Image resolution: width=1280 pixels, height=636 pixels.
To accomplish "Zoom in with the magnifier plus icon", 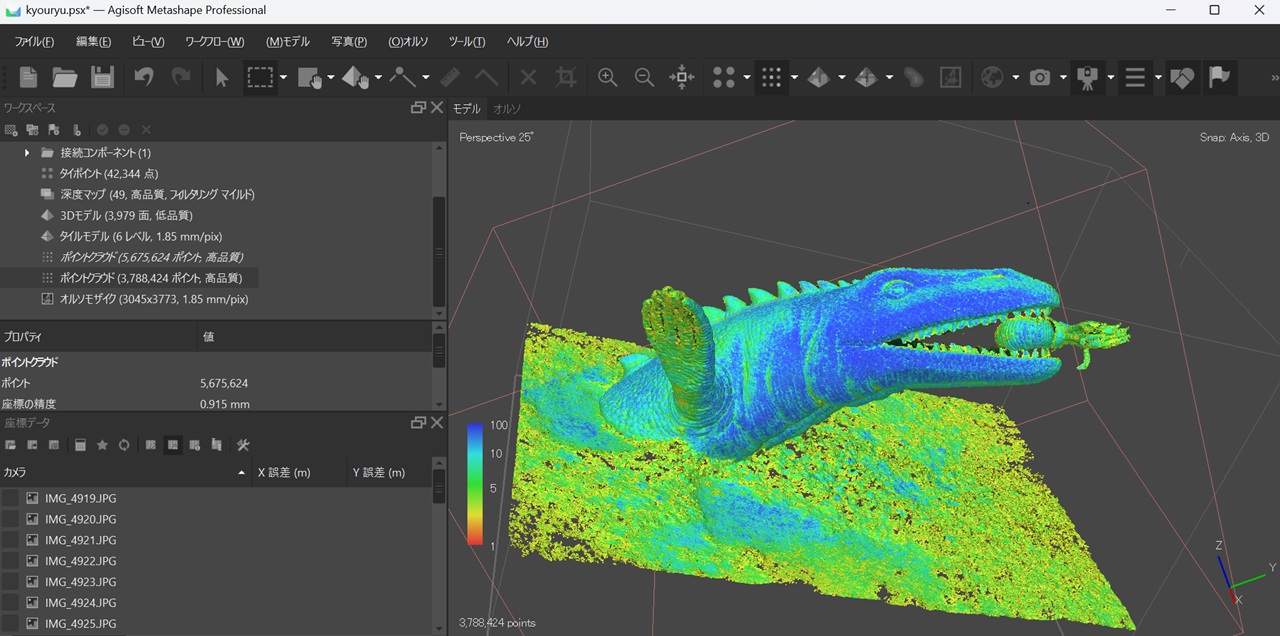I will tap(607, 77).
